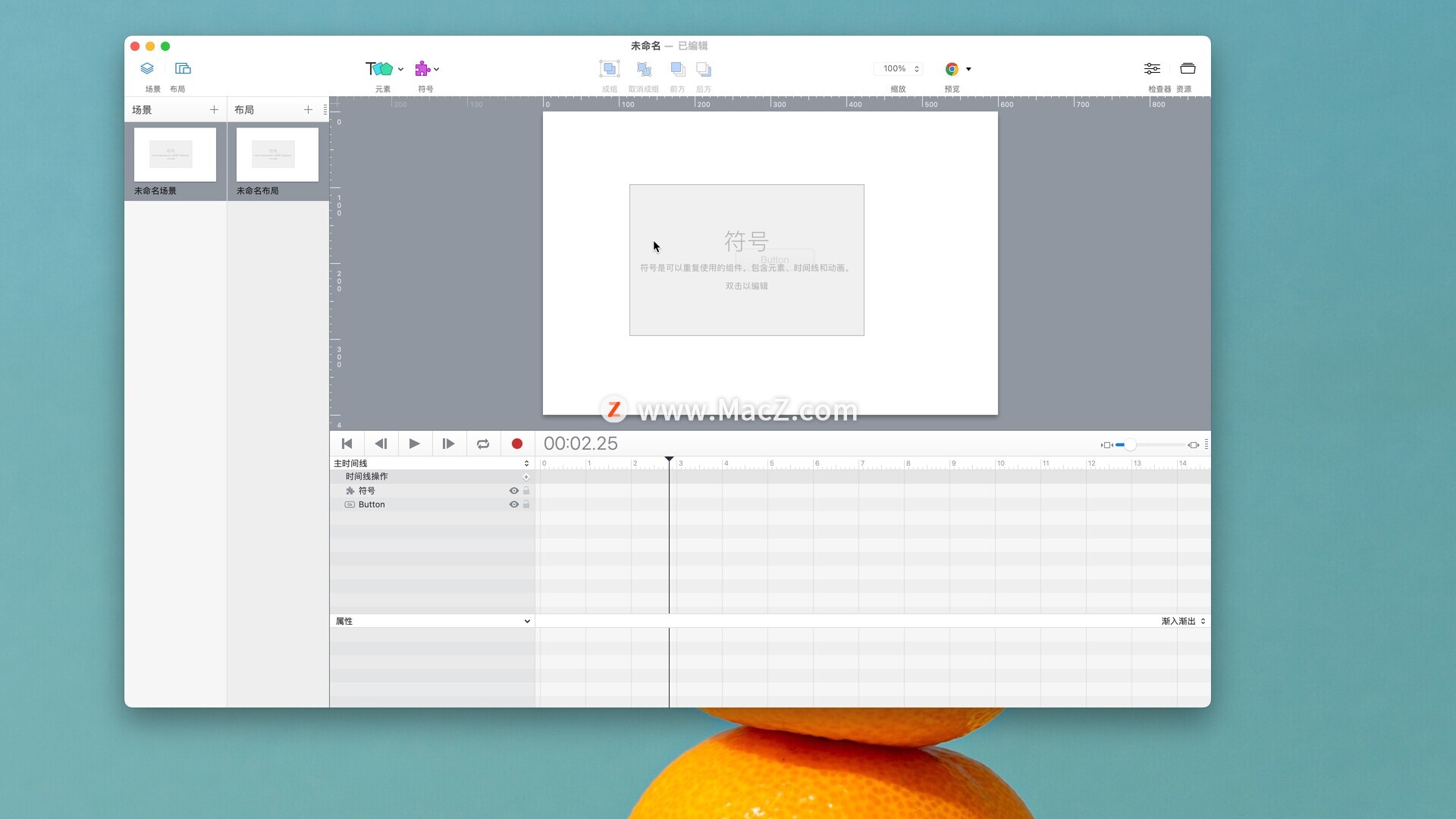Click the timeline zoom out icon
Image resolution: width=1456 pixels, height=819 pixels.
coord(1106,445)
